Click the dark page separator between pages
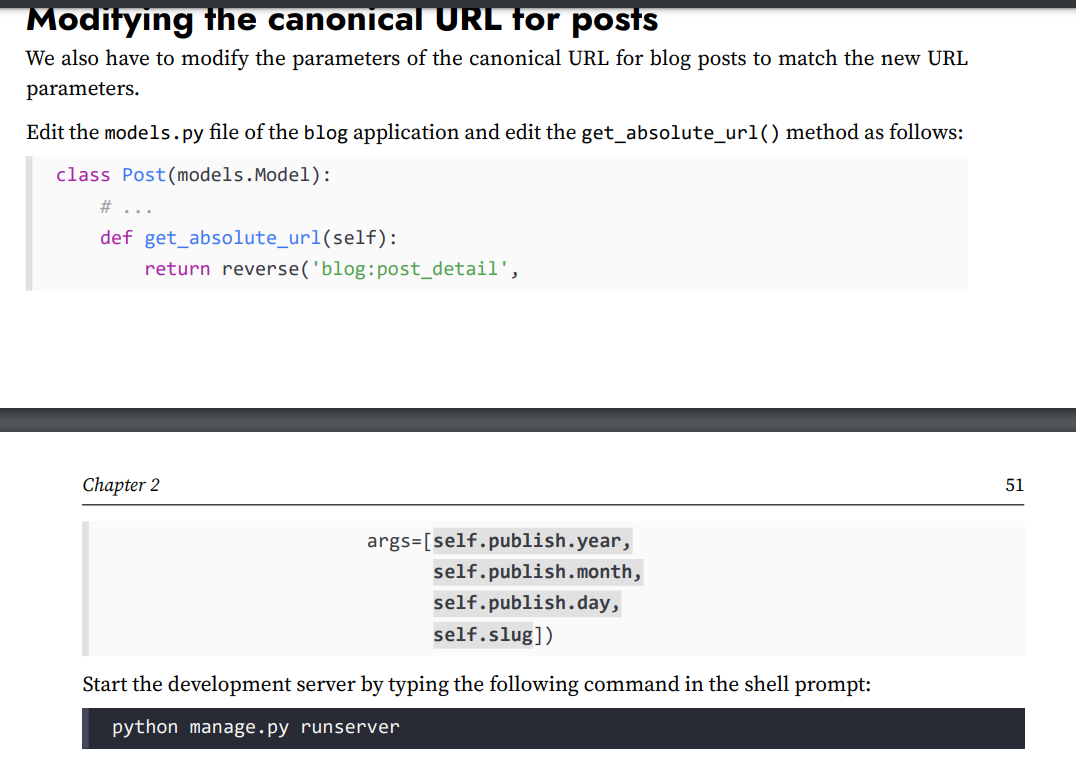Image resolution: width=1076 pixels, height=764 pixels. (x=538, y=420)
